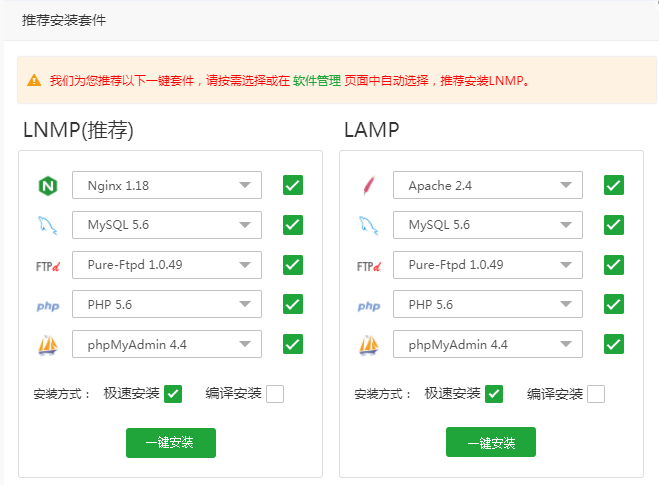The height and width of the screenshot is (485, 659).
Task: Uncheck the Nginx 1.18 checkbox
Action: click(293, 185)
